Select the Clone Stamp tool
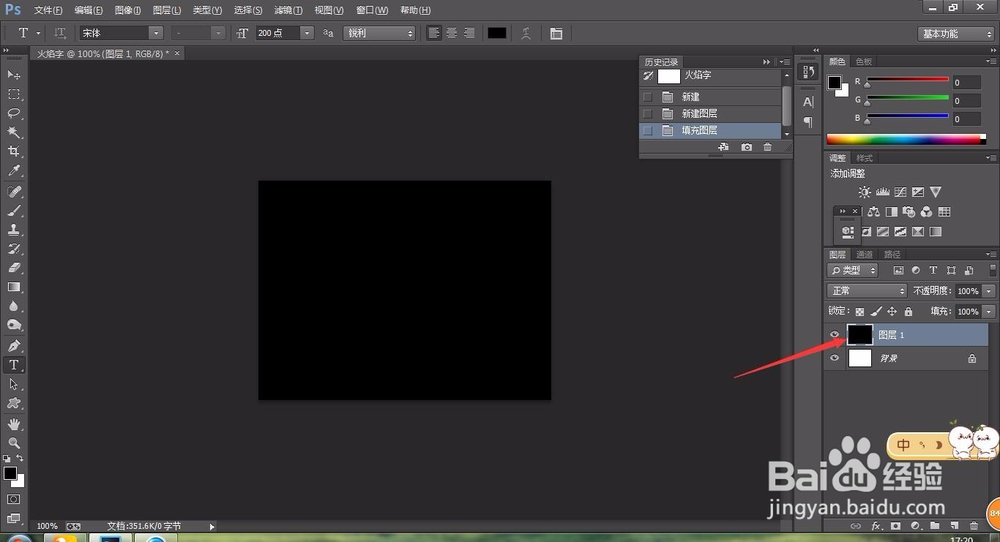Image resolution: width=1000 pixels, height=542 pixels. tap(13, 230)
